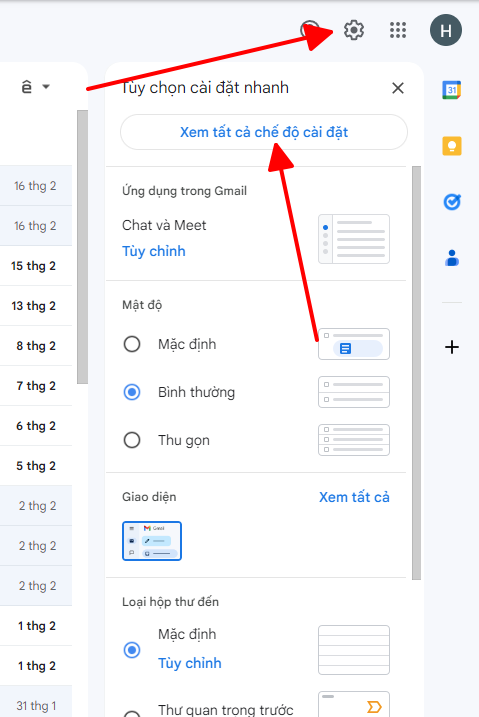Open Contacts side panel icon

(452, 258)
